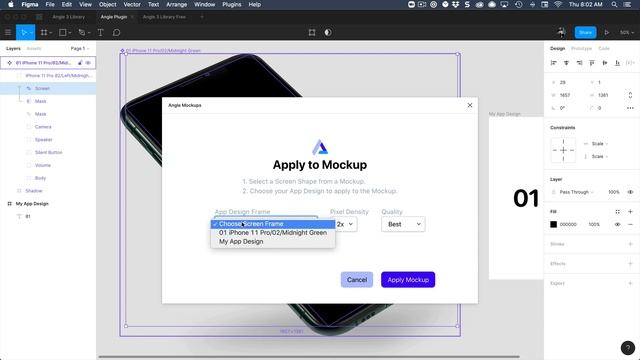This screenshot has height=360, width=640.
Task: Remove the fill with the minus icon
Action: [x=630, y=224]
